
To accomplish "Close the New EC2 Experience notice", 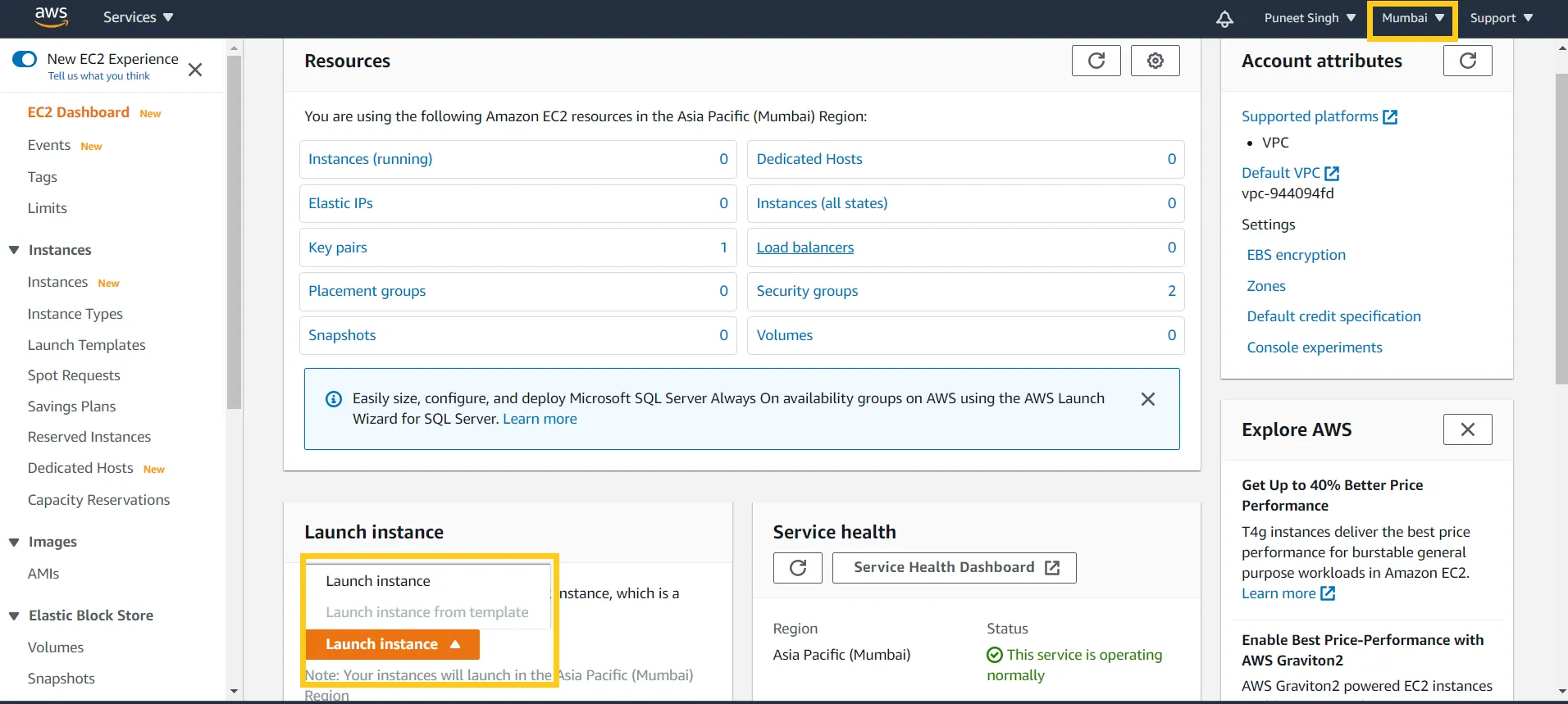I will click(x=195, y=70).
